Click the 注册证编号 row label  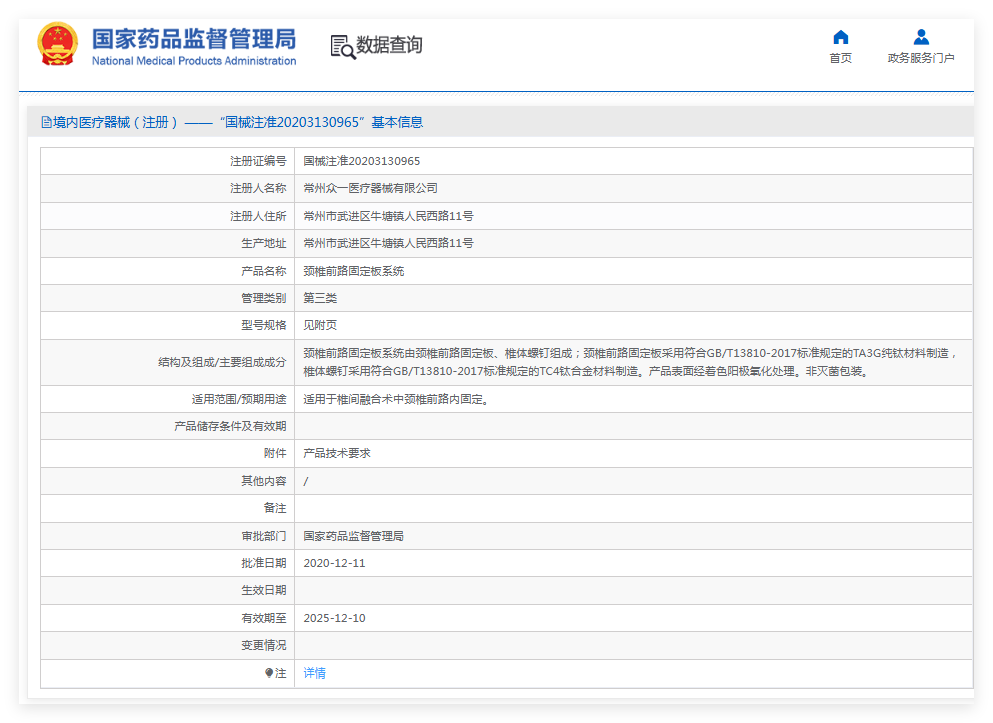click(258, 161)
